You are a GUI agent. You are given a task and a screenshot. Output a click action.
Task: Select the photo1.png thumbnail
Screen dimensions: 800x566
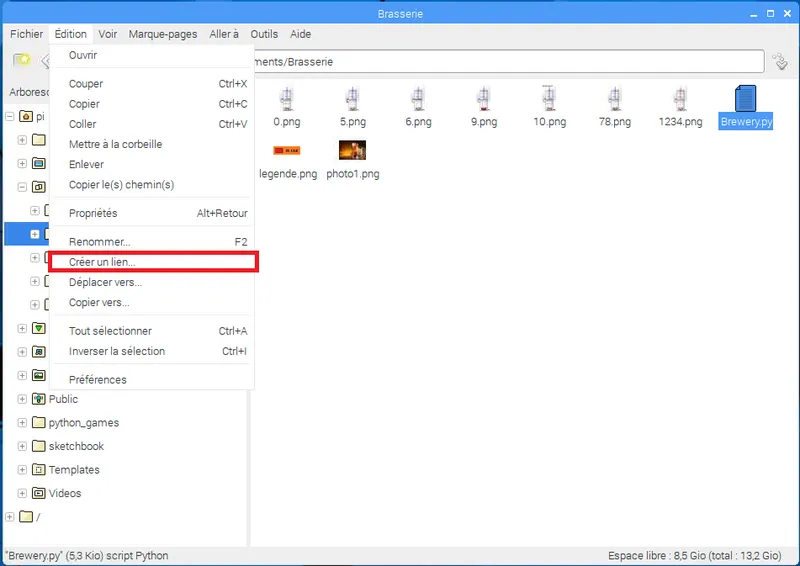[x=352, y=151]
